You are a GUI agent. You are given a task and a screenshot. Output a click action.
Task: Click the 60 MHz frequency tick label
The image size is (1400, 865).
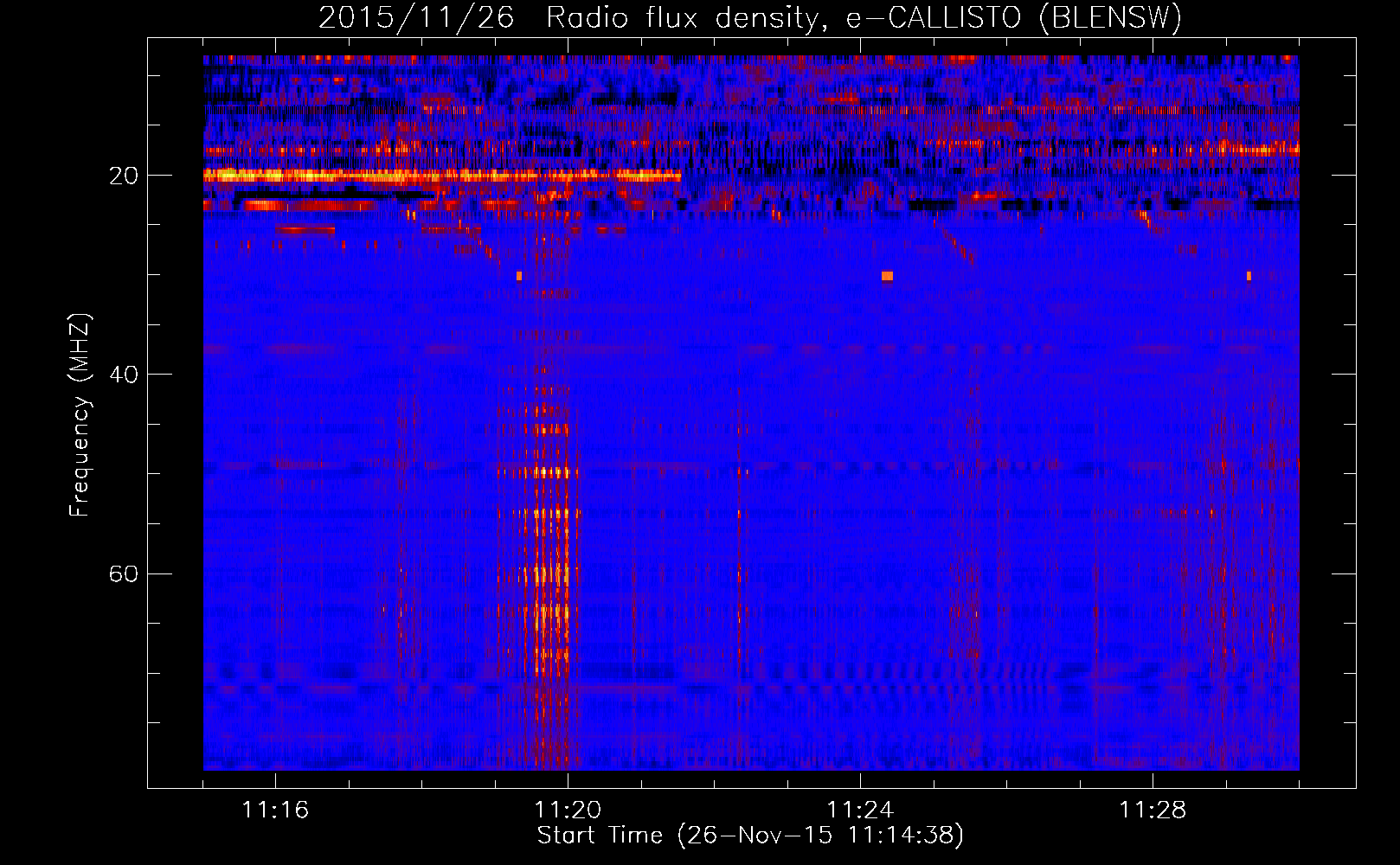[x=124, y=573]
